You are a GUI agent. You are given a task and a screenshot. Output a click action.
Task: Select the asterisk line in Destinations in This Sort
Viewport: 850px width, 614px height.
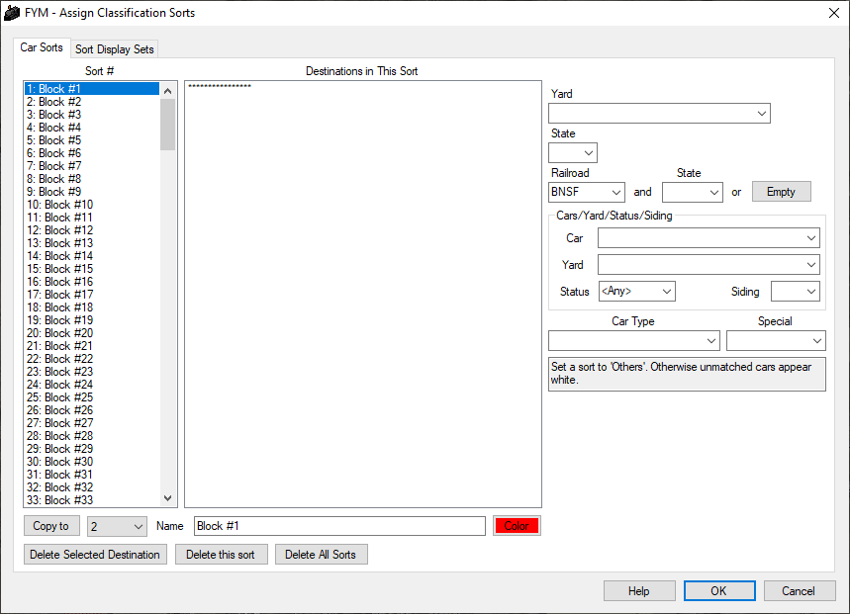[x=219, y=86]
